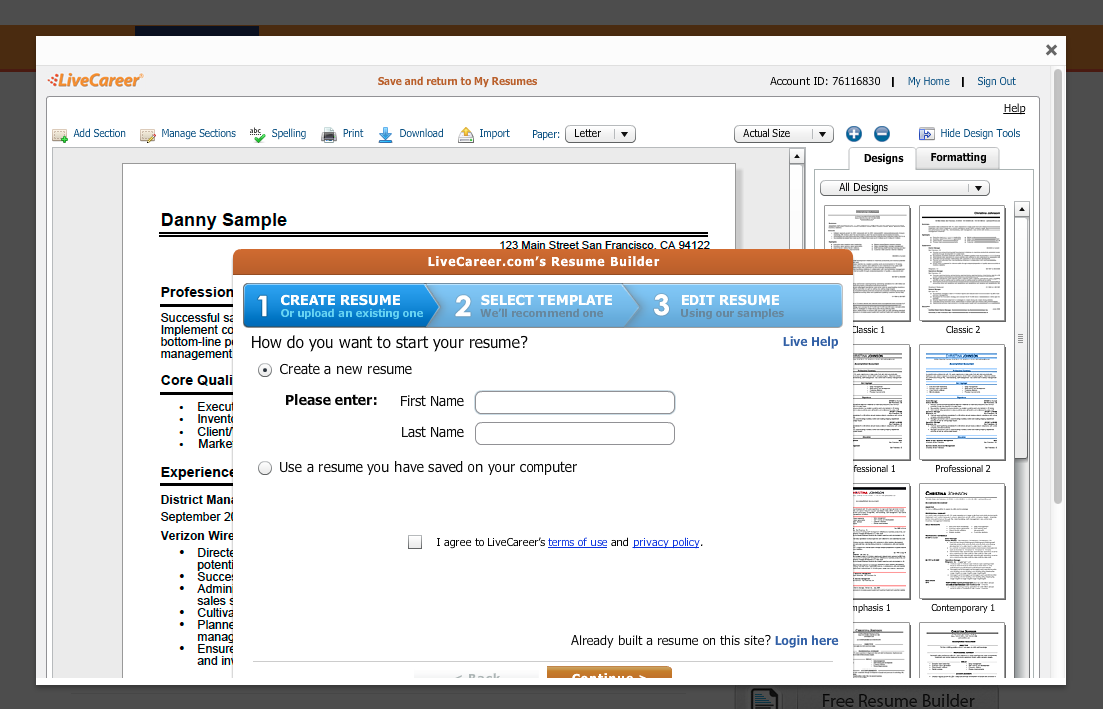The height and width of the screenshot is (709, 1103).
Task: Open the Help link
Action: point(1014,108)
